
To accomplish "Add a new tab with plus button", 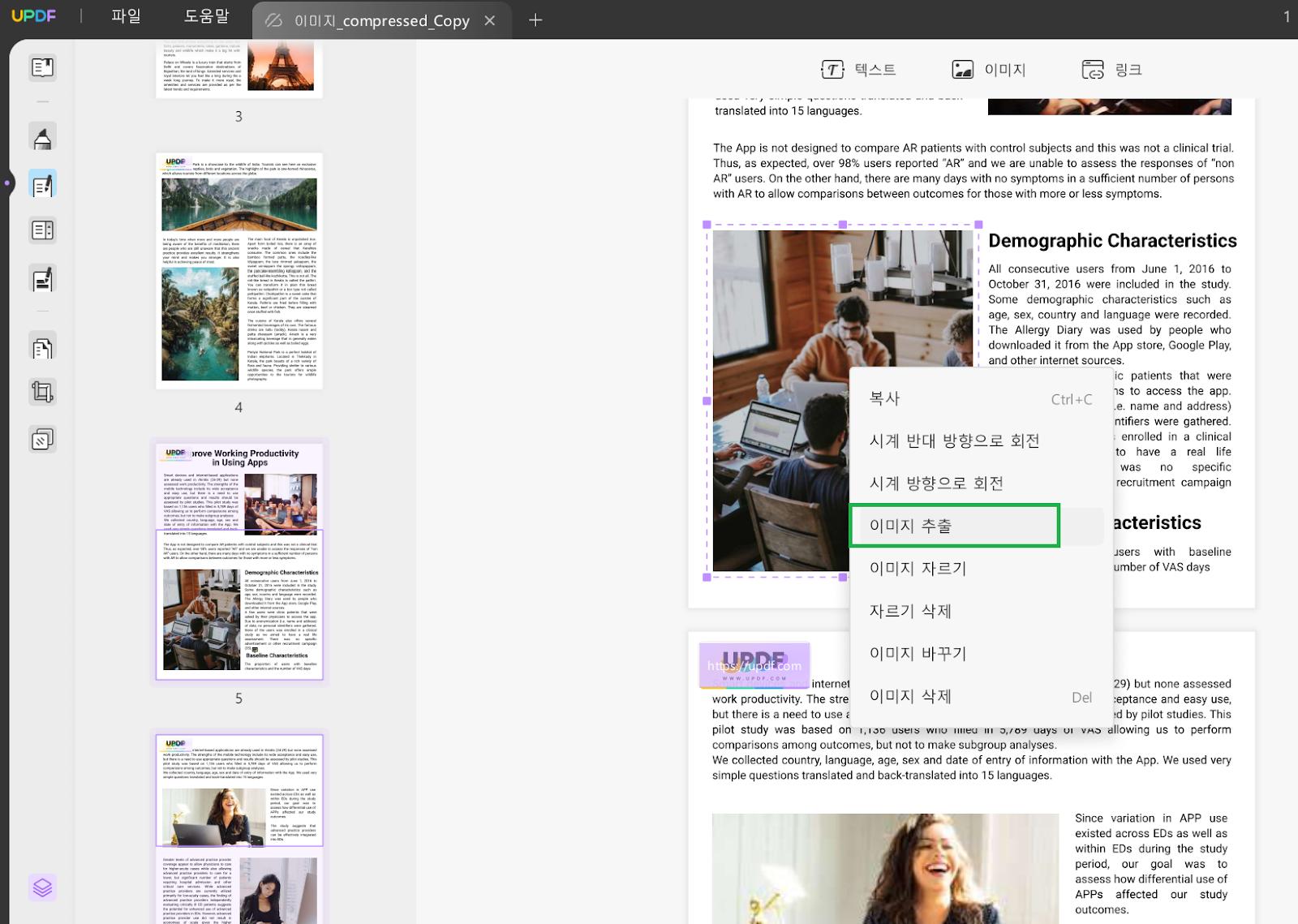I will click(535, 20).
